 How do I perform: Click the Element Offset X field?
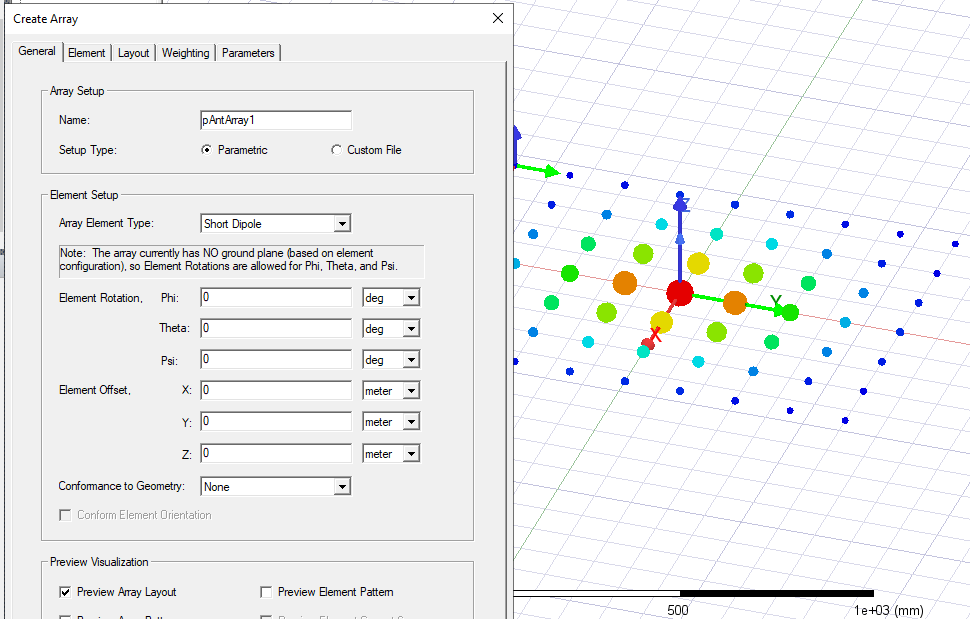click(276, 391)
